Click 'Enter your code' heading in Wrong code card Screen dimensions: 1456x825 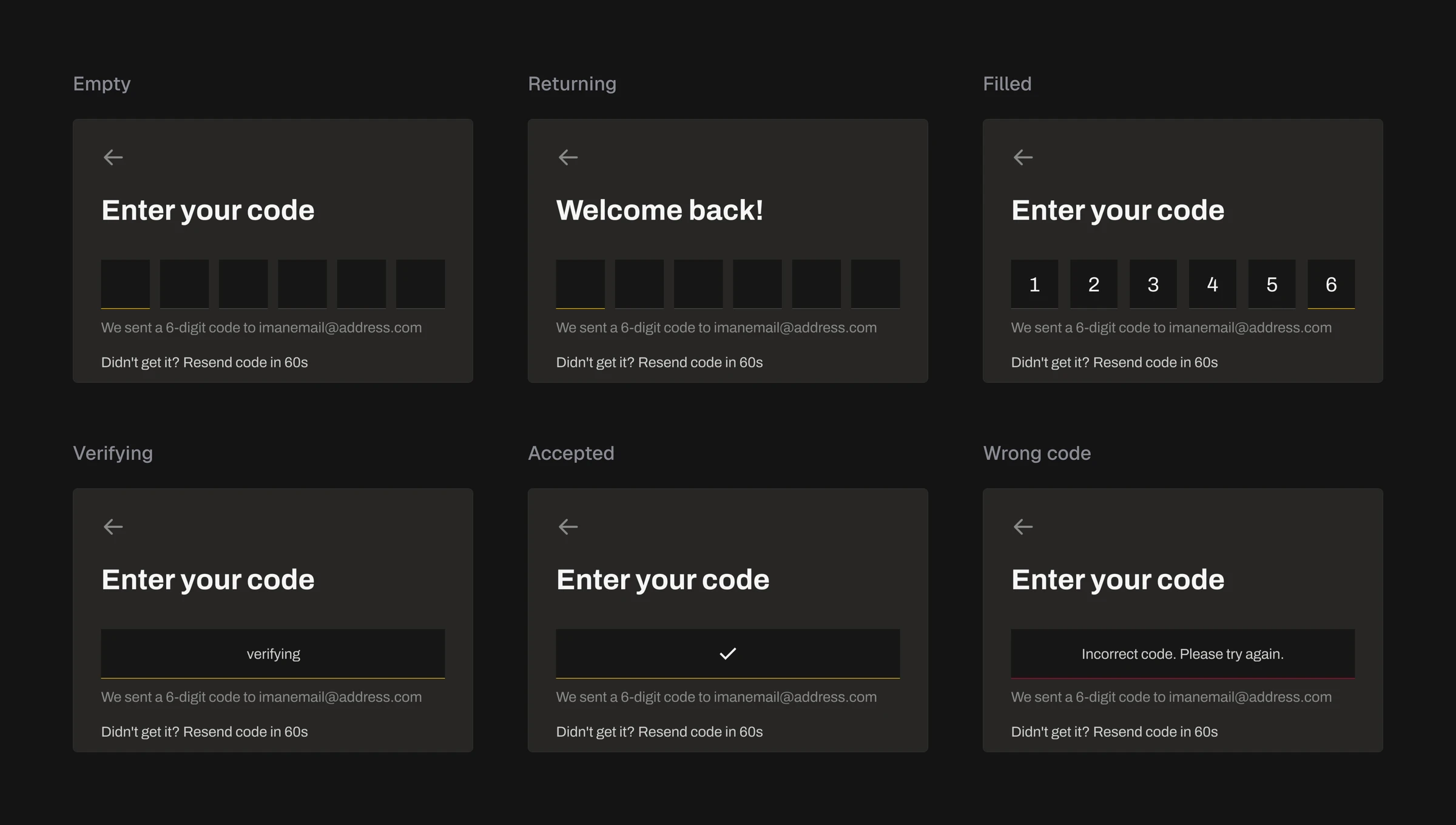[x=1117, y=580]
